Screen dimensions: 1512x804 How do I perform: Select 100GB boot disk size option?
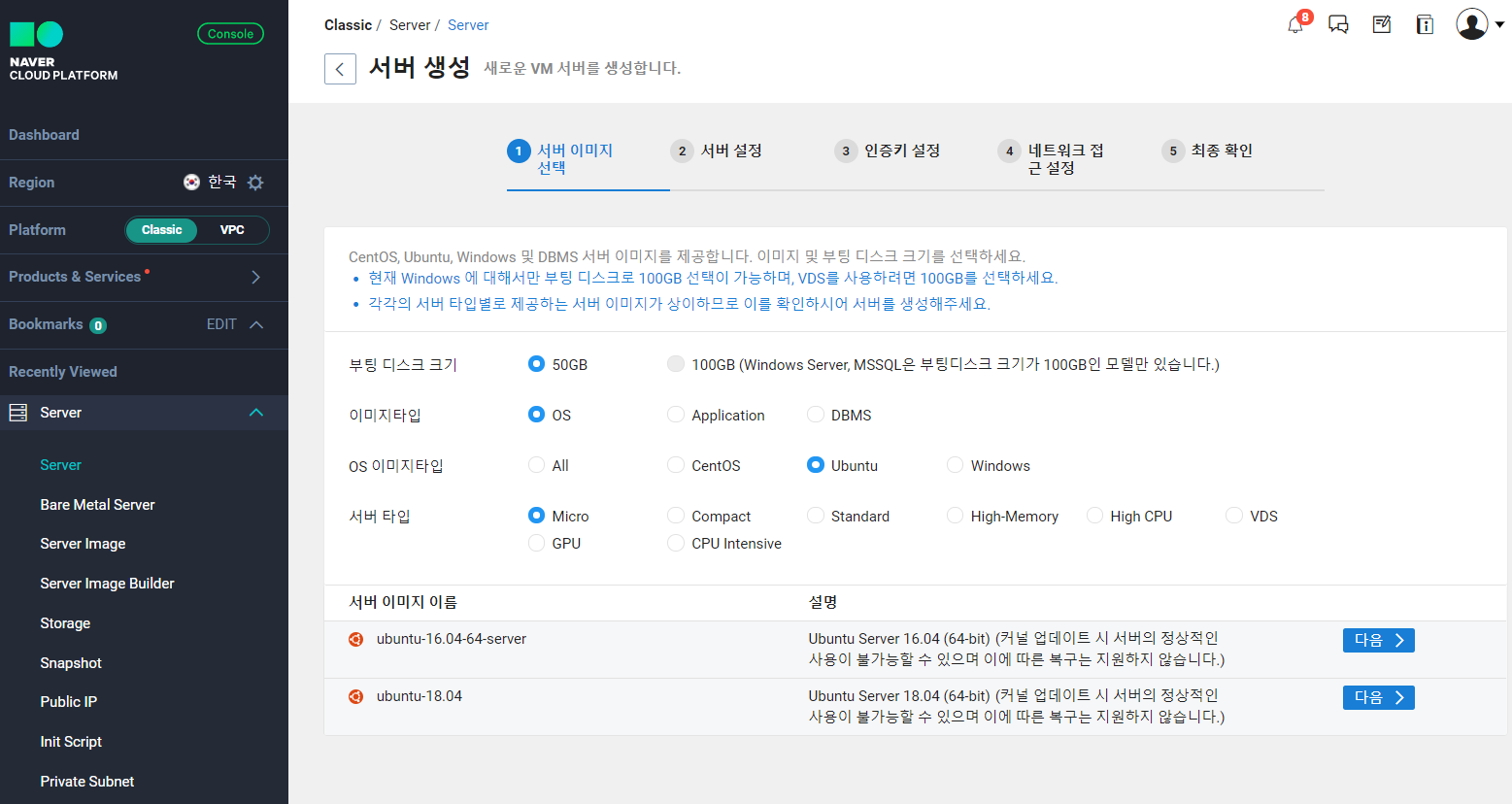pos(676,364)
